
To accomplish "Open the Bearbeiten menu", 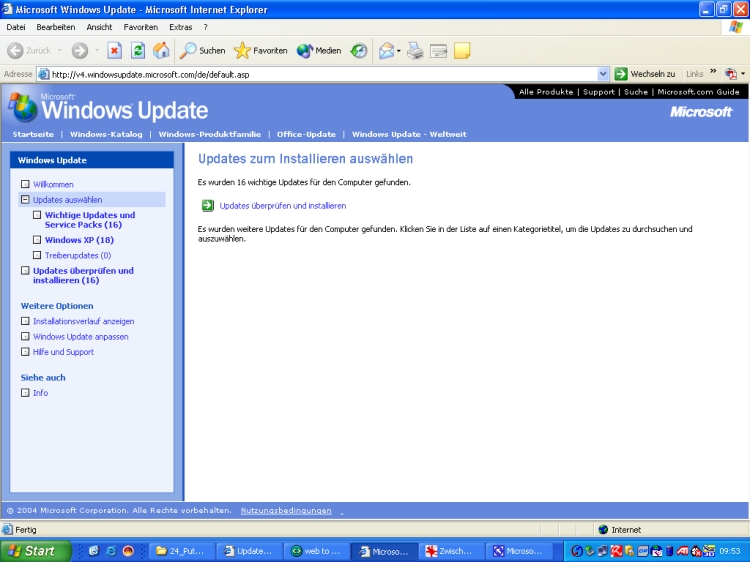I will (x=55, y=27).
